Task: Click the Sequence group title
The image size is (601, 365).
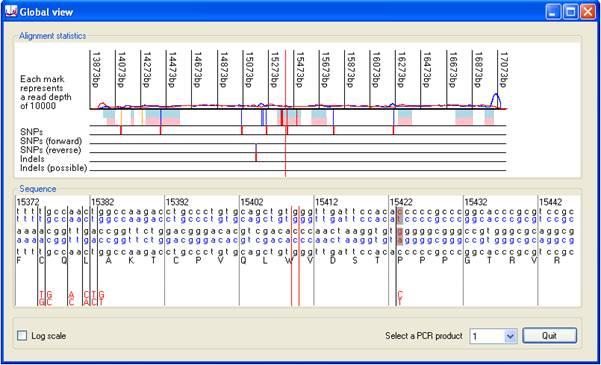Action: point(38,189)
